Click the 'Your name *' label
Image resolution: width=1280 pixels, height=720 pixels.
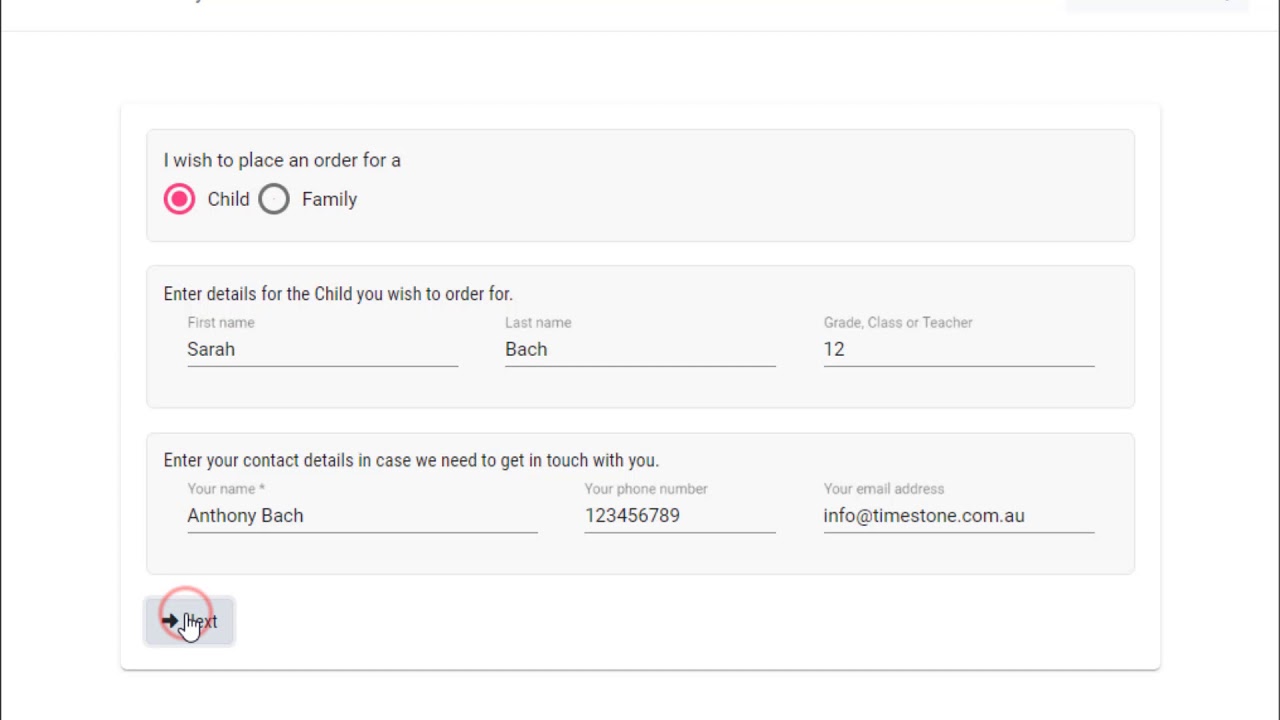[x=226, y=489]
